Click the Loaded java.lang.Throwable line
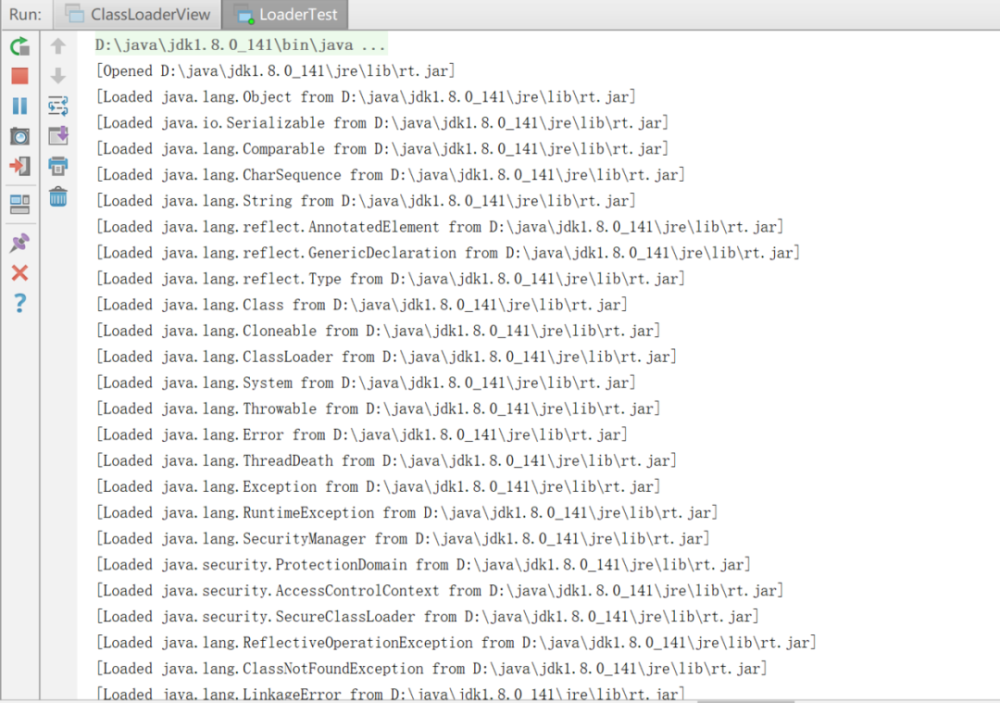This screenshot has height=703, width=1000. click(x=378, y=409)
